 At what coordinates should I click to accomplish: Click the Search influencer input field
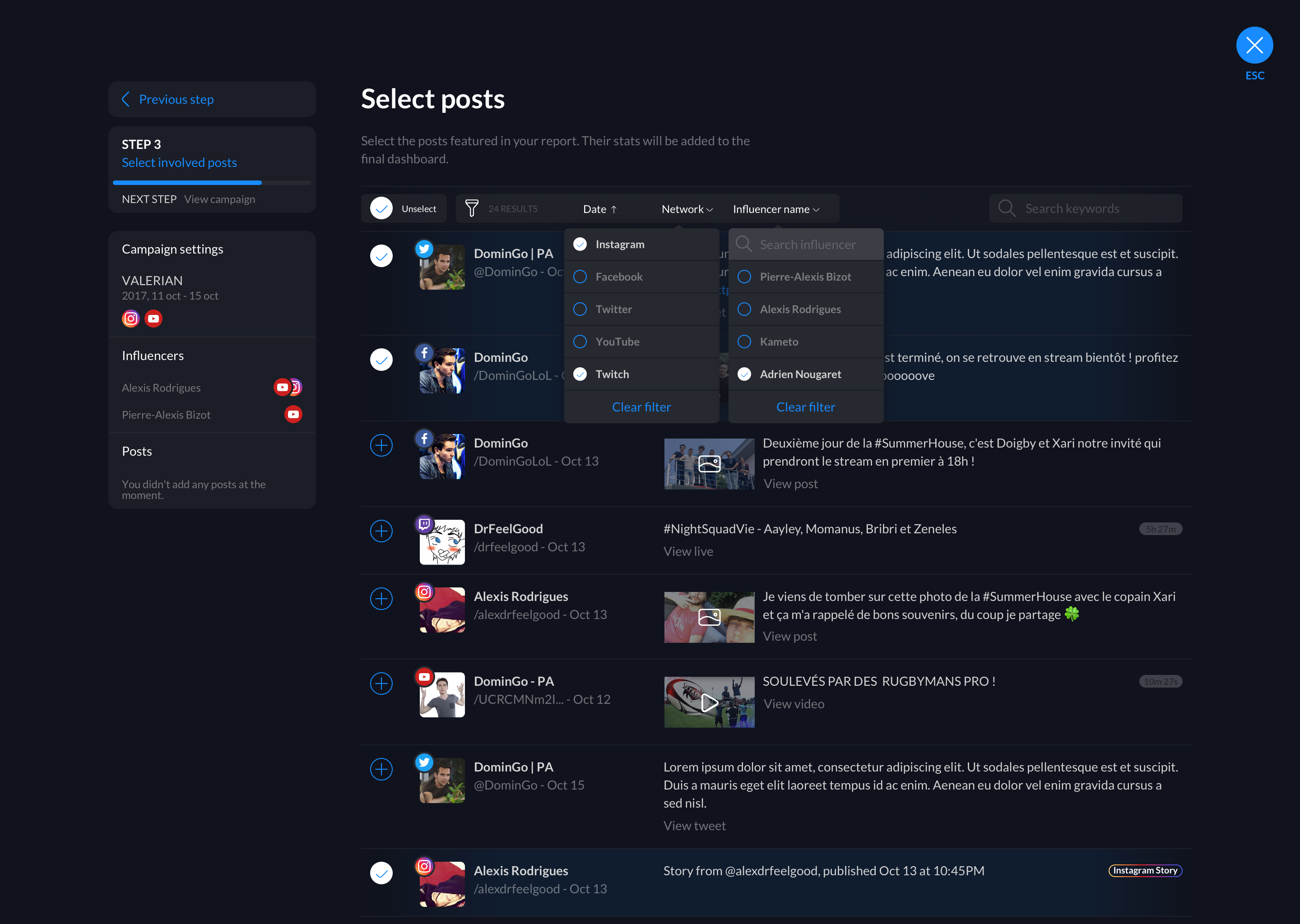point(807,245)
